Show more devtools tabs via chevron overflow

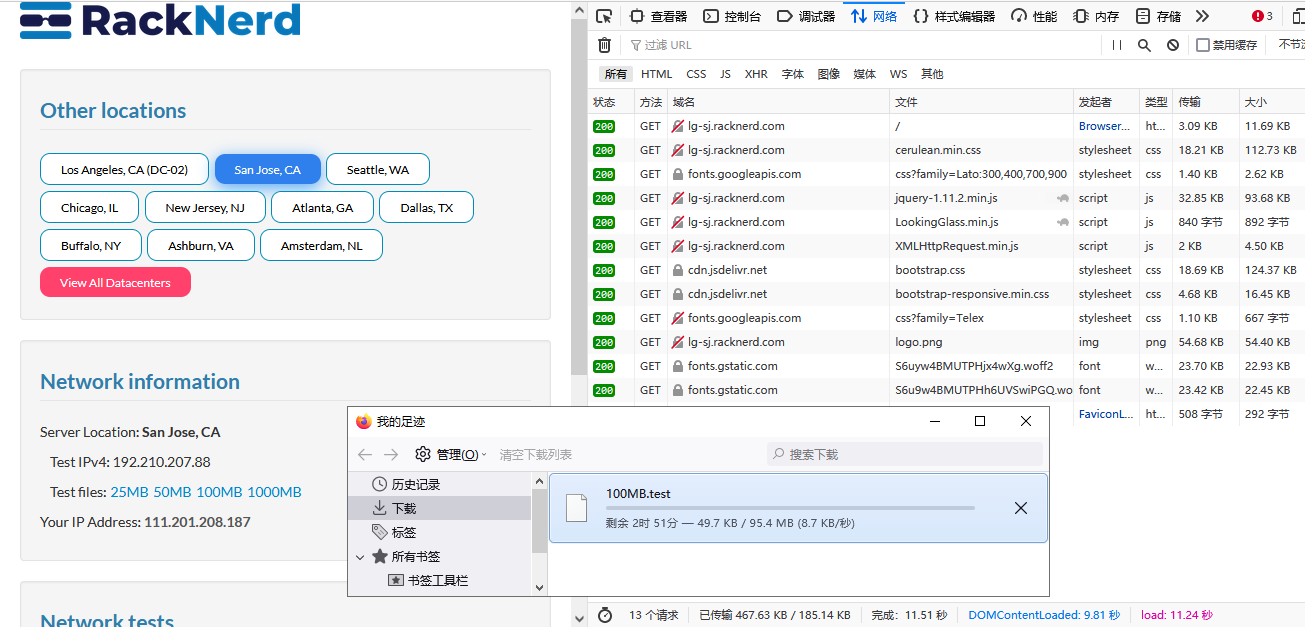tap(1202, 16)
